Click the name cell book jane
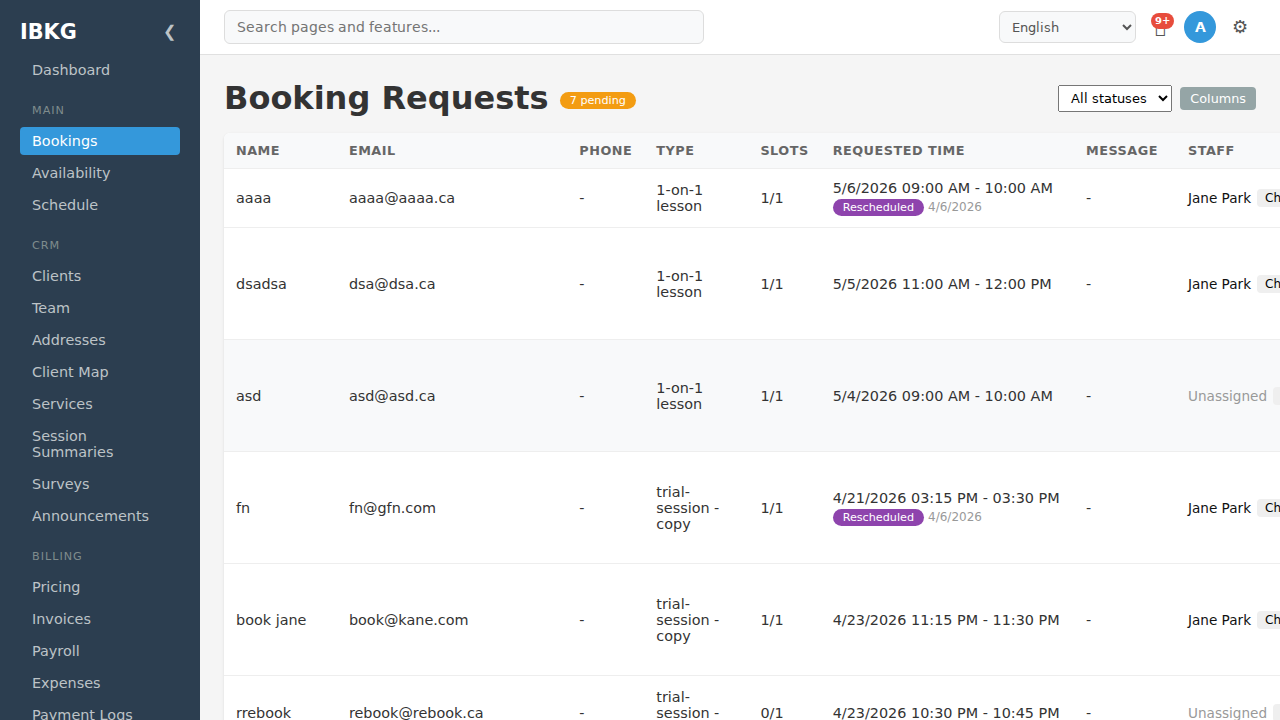The height and width of the screenshot is (720, 1280). (271, 620)
